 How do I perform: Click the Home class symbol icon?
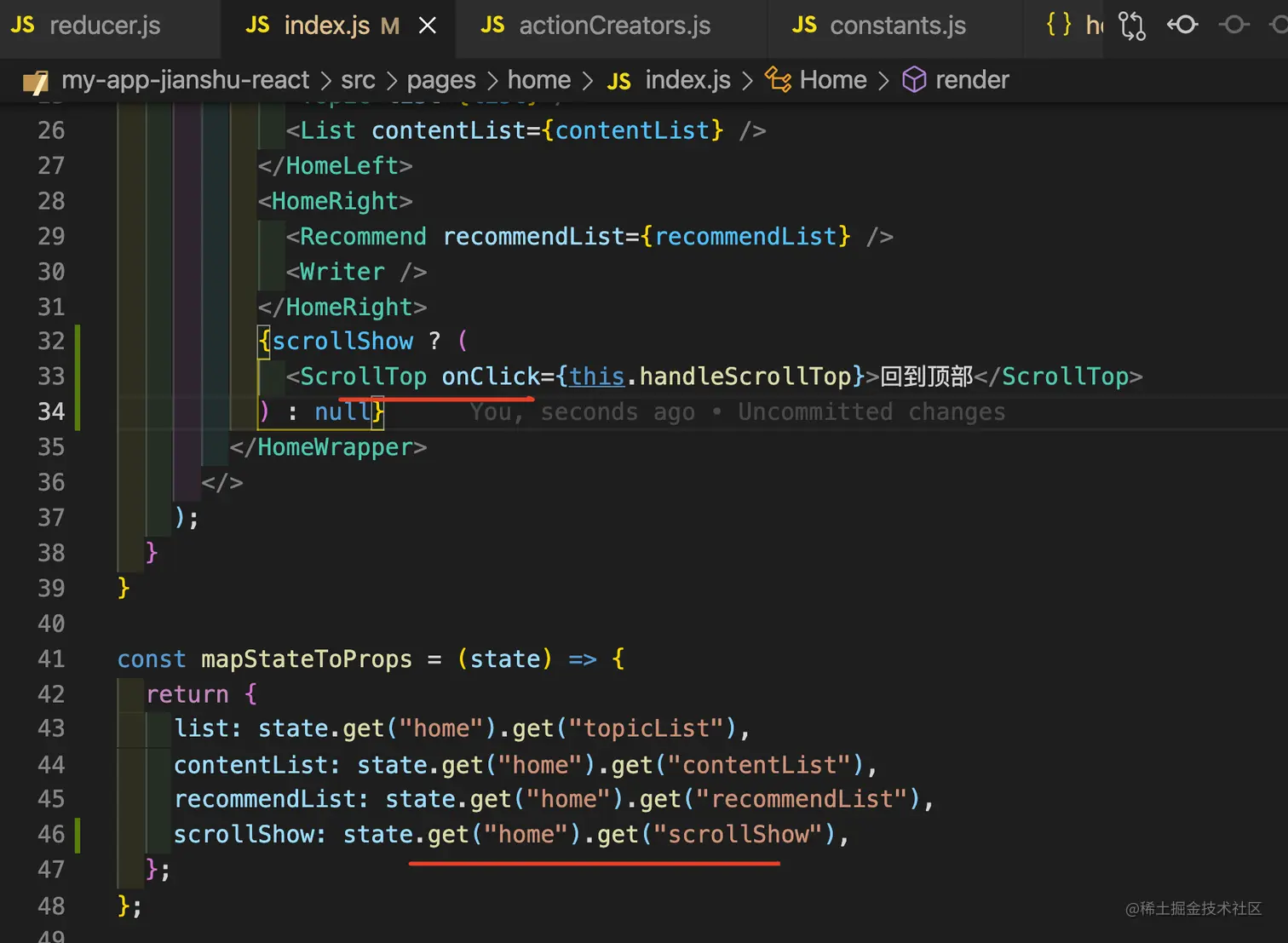pos(778,80)
